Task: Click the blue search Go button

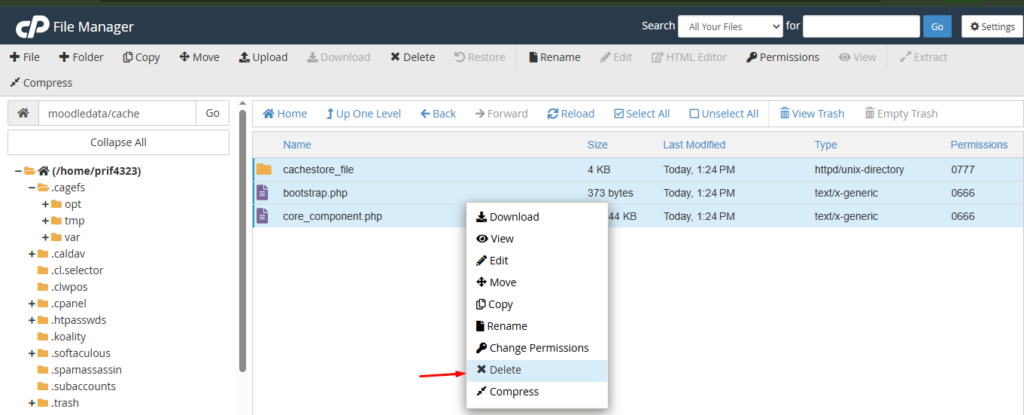Action: [937, 27]
